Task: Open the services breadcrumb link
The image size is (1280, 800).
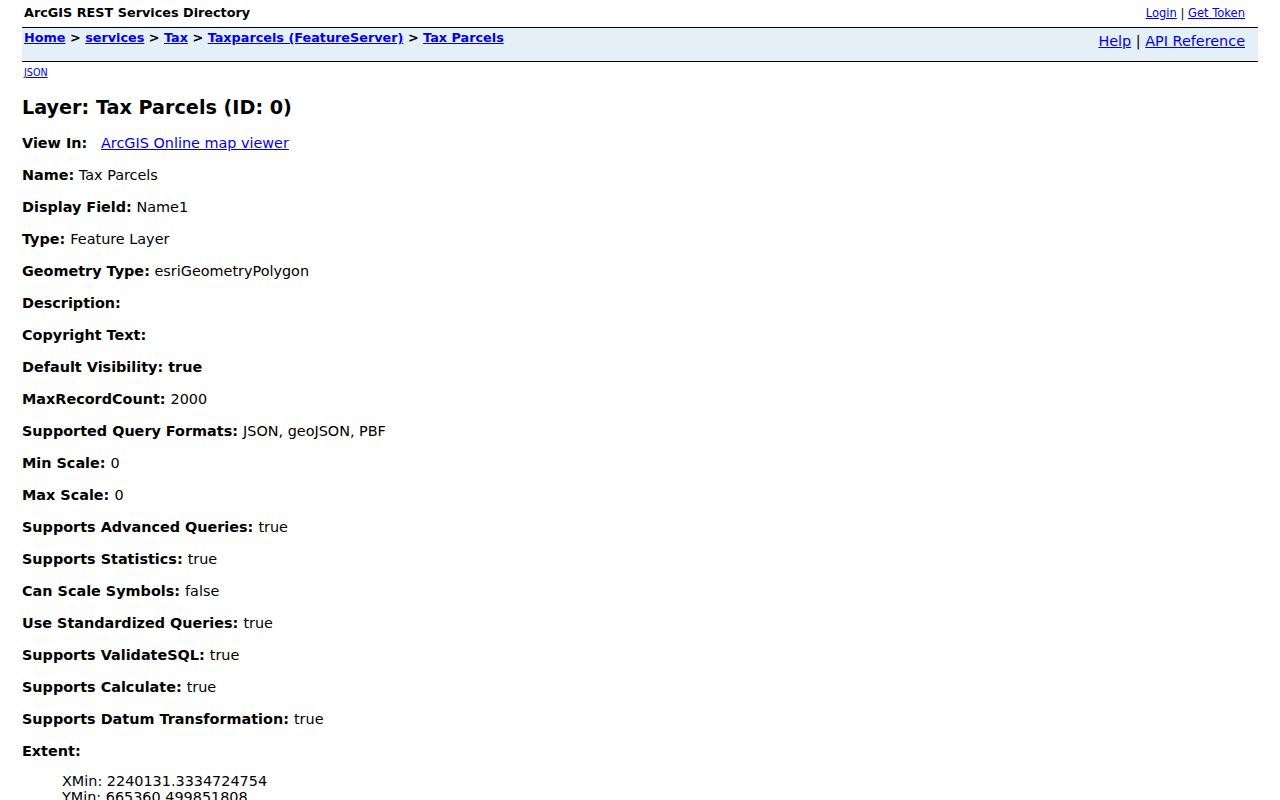Action: (x=115, y=38)
